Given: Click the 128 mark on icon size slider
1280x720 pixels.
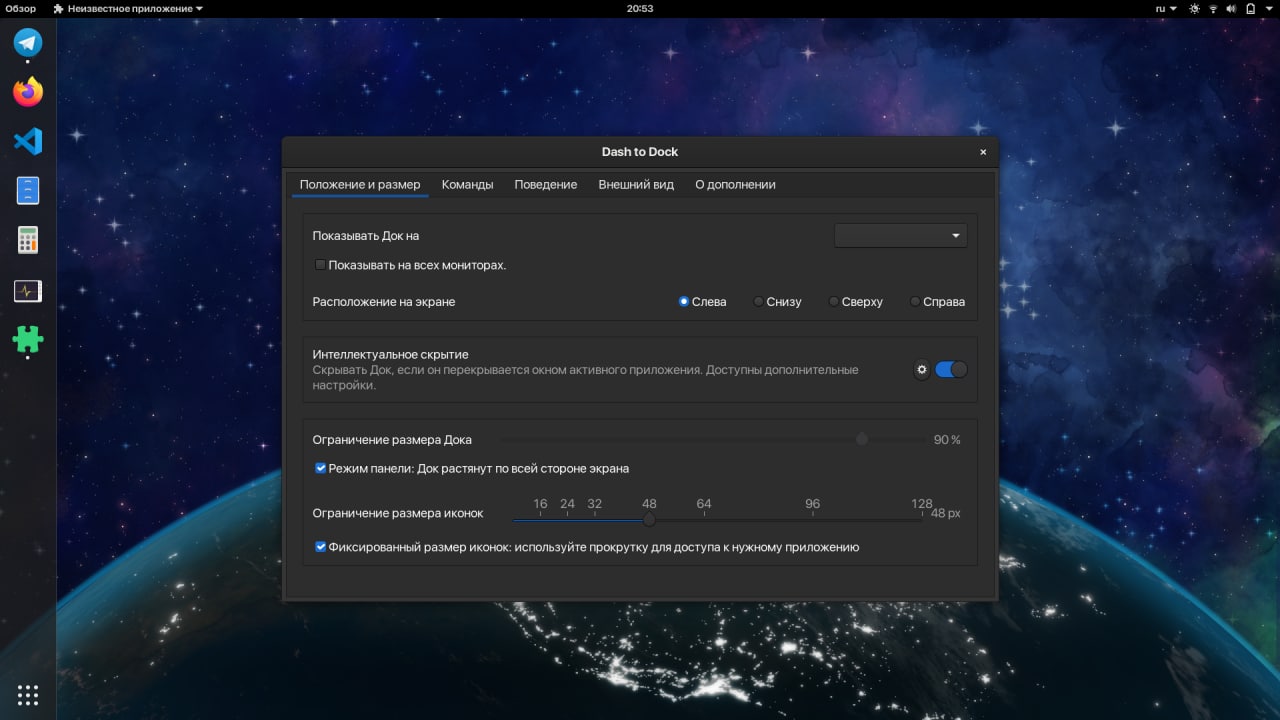Looking at the screenshot, I should (x=921, y=504).
